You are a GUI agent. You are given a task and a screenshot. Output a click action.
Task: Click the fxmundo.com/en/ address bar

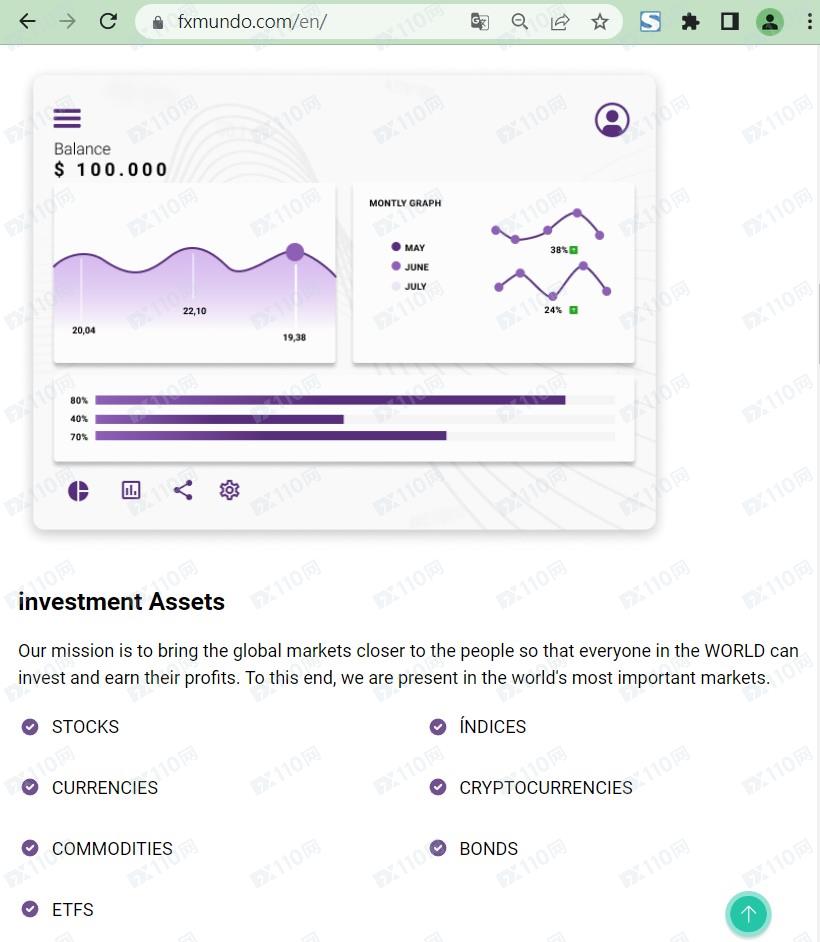300,21
